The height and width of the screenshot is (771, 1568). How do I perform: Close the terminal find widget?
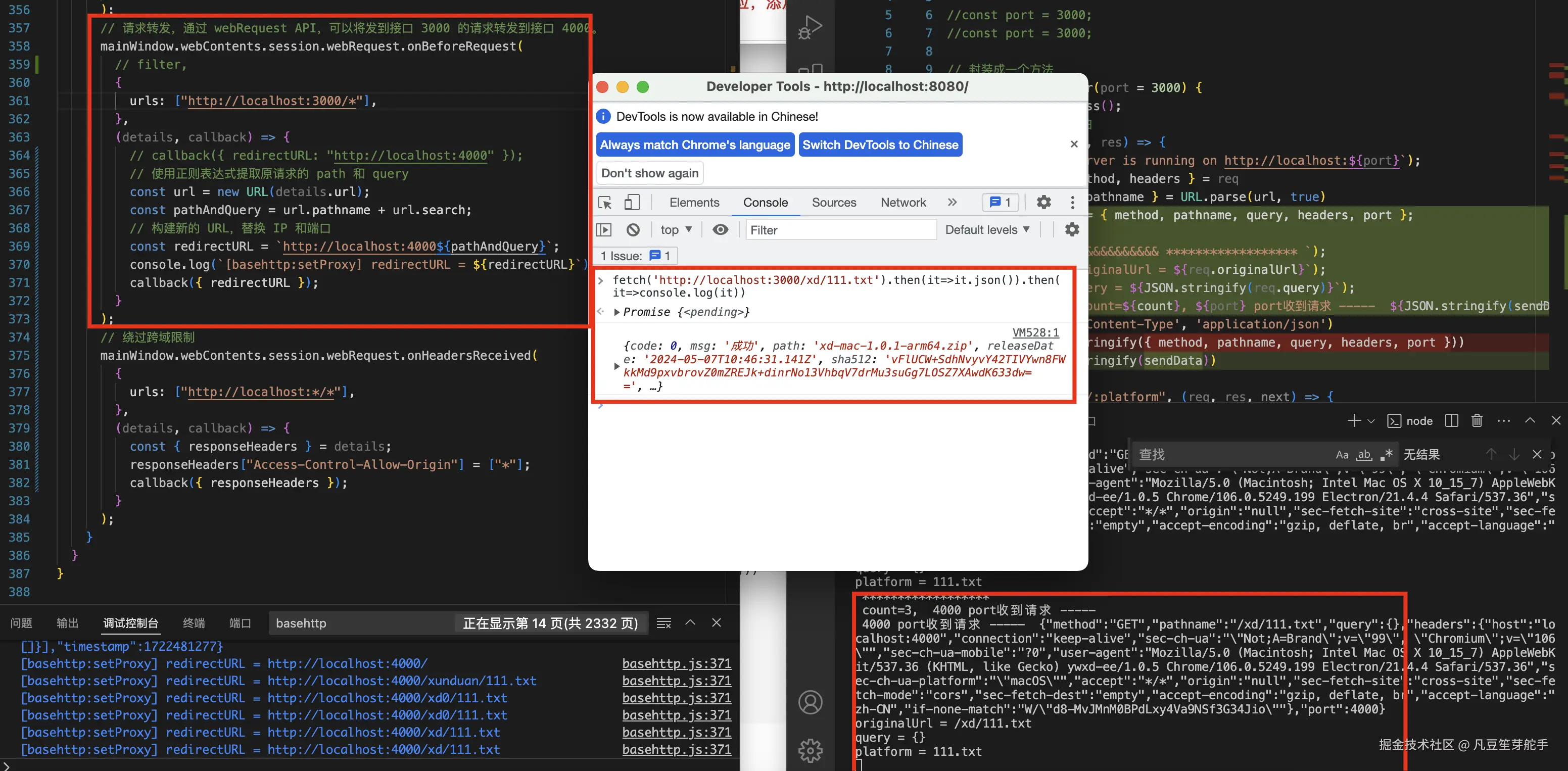1537,455
